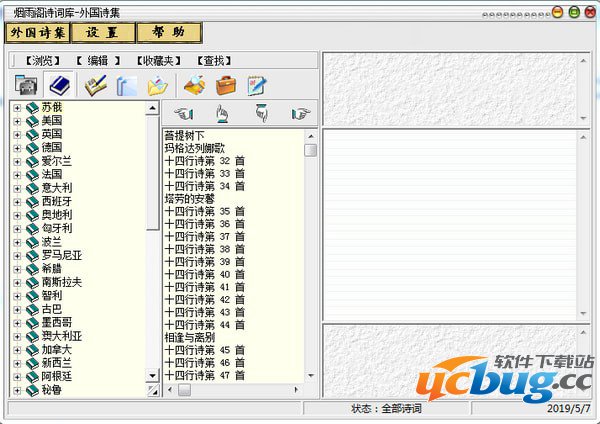Click the right-pointing hand navigation icon

299,113
